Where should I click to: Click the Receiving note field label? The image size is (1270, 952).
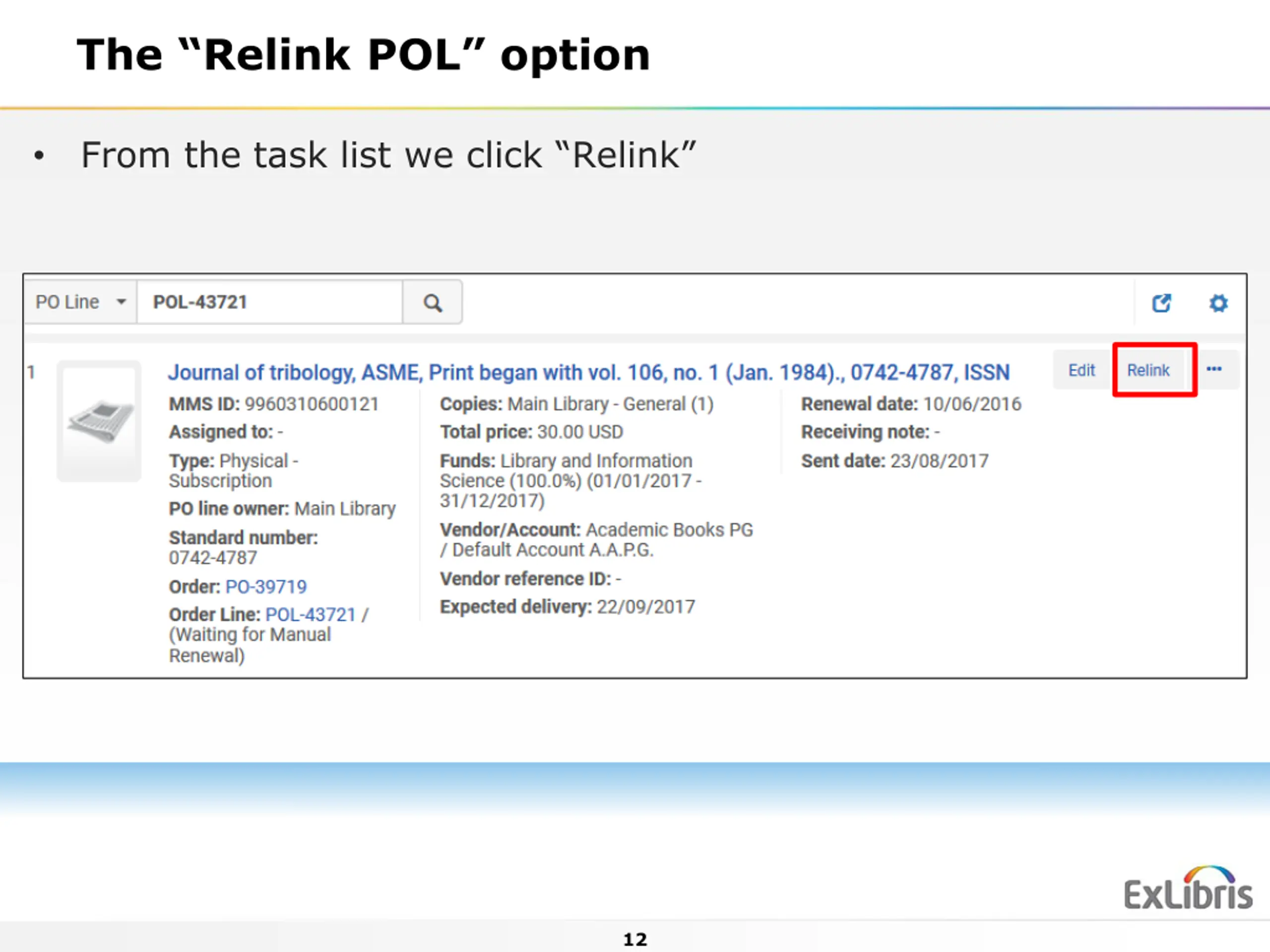click(x=865, y=431)
